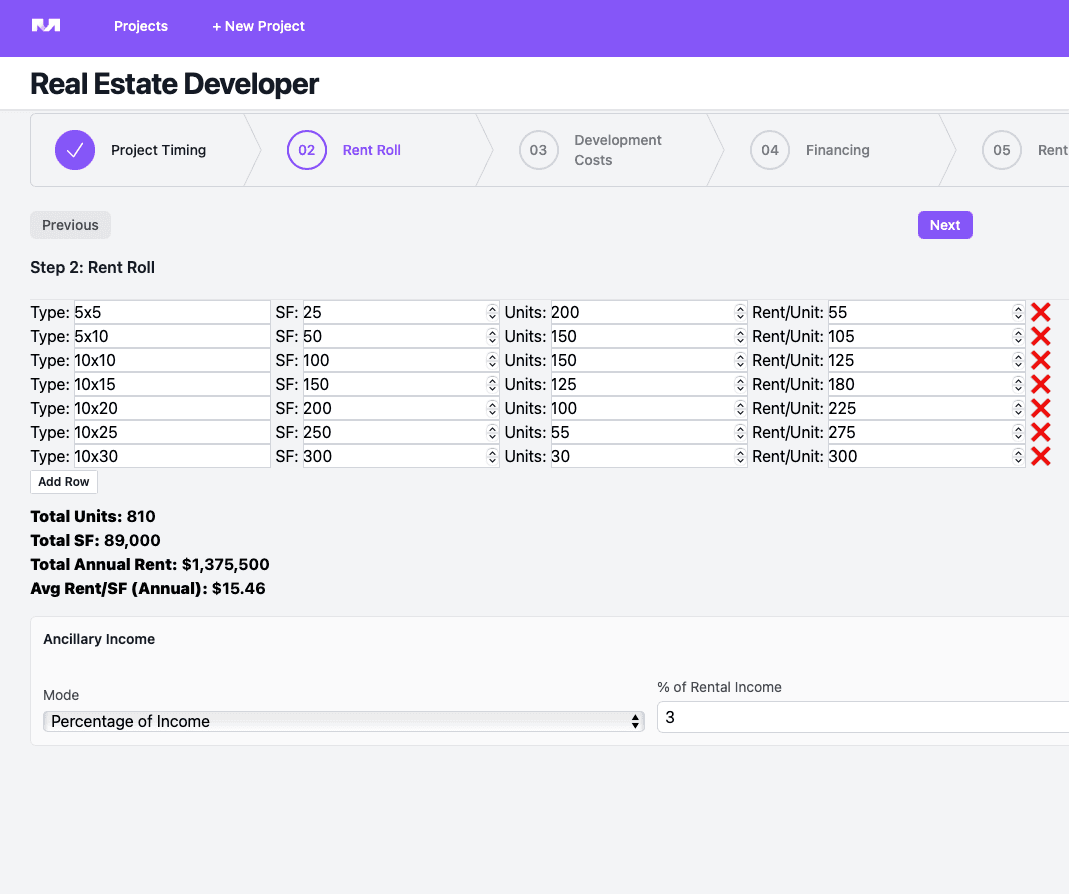1069x894 pixels.
Task: Click the stepper on the 10x10 Units field
Action: tap(740, 360)
